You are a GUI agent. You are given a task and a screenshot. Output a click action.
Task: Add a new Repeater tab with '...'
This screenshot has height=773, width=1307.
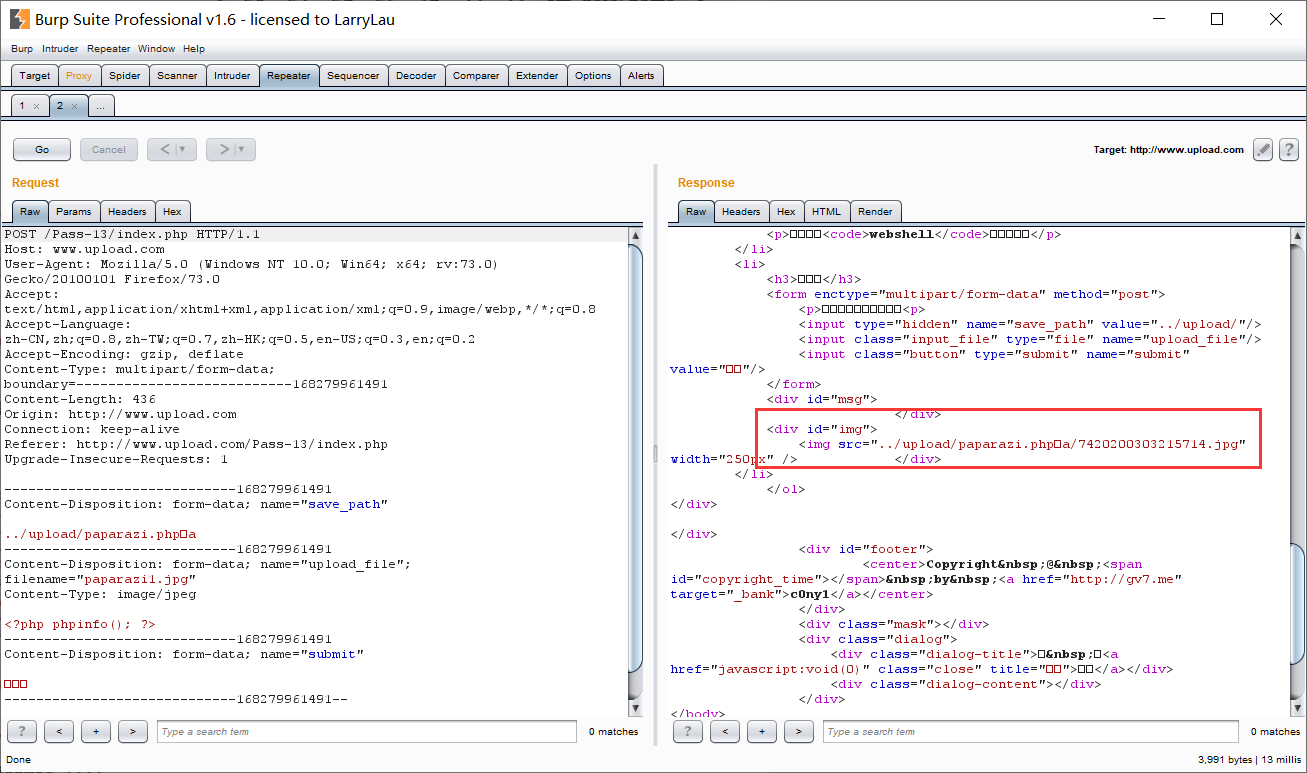point(101,106)
